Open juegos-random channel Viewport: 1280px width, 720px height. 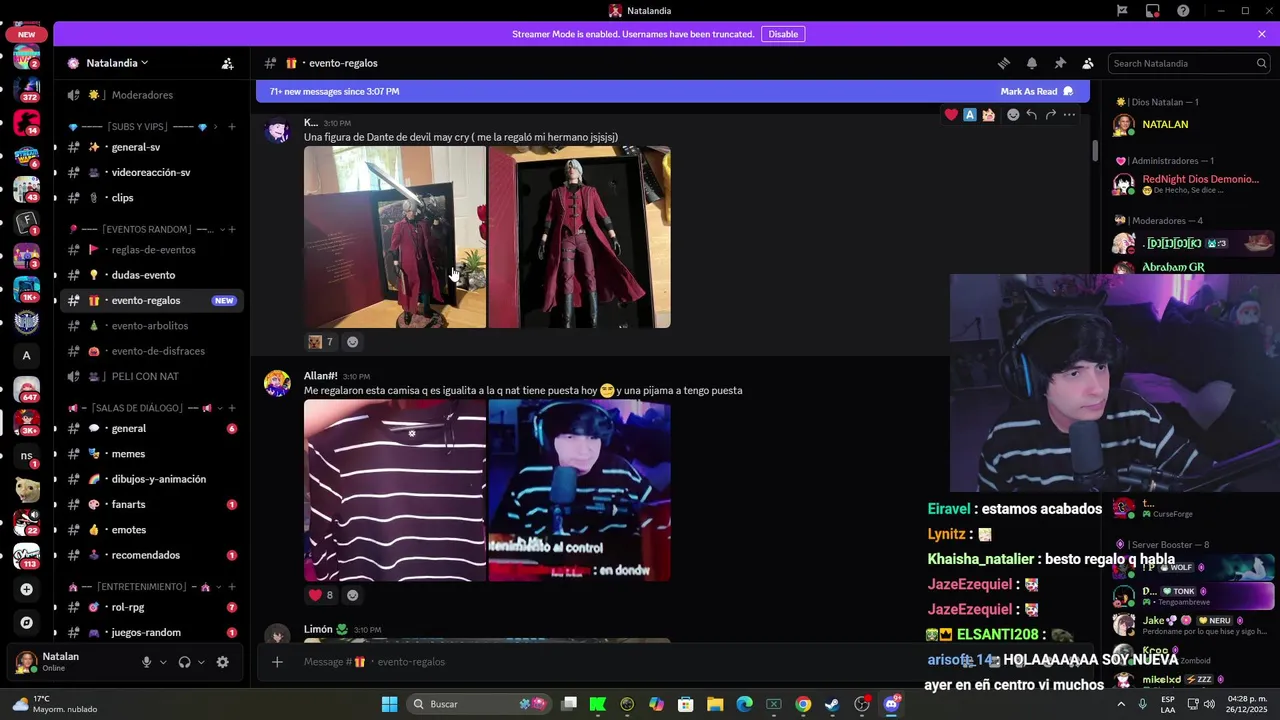pyautogui.click(x=151, y=632)
